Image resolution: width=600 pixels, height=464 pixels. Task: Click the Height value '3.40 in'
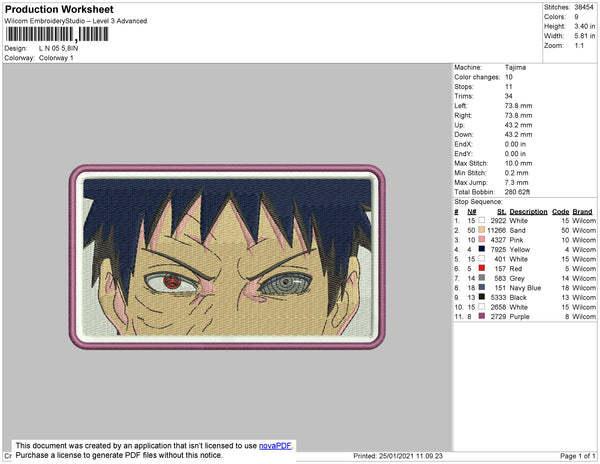pyautogui.click(x=585, y=26)
